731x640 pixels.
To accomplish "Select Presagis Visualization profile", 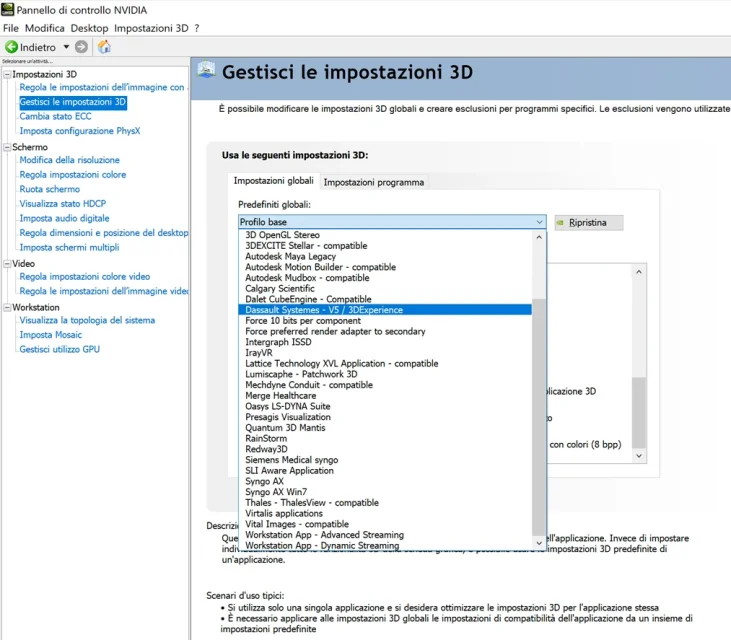I will (385, 417).
